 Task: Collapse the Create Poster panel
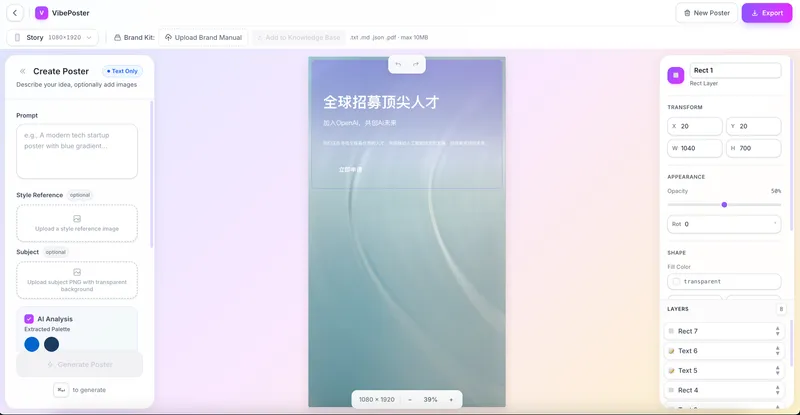tap(22, 71)
